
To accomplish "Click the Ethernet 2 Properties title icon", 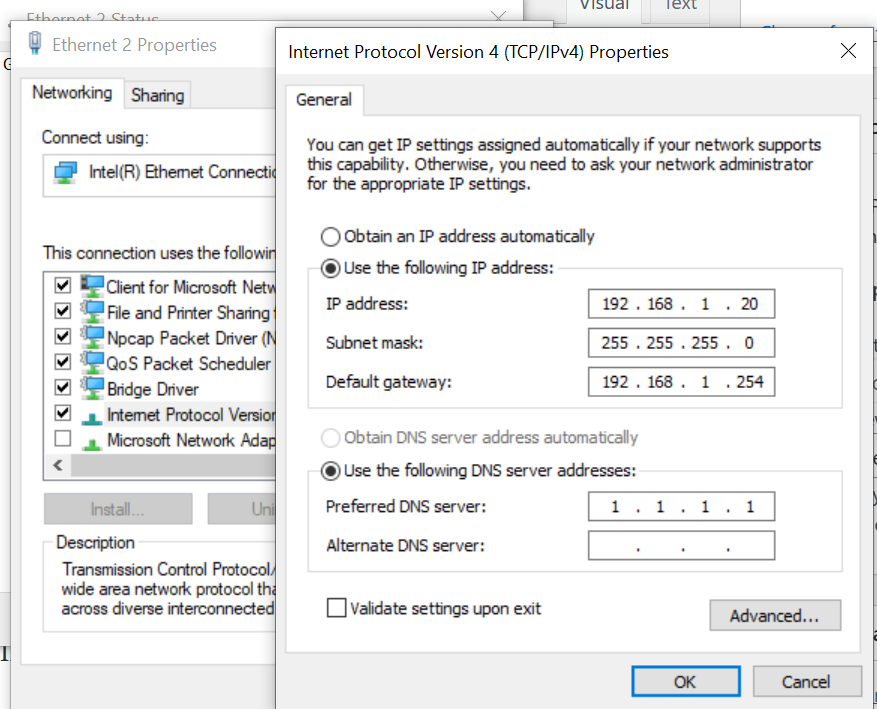I will point(36,44).
